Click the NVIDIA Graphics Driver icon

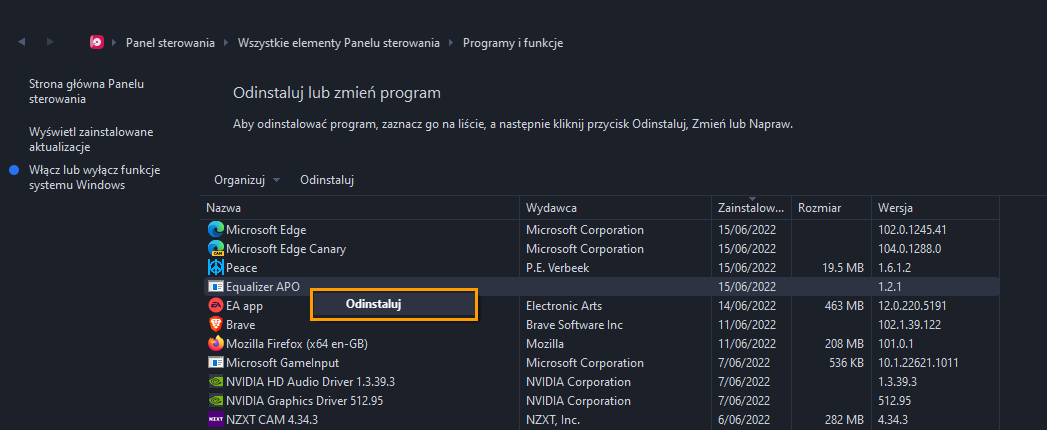coord(215,401)
